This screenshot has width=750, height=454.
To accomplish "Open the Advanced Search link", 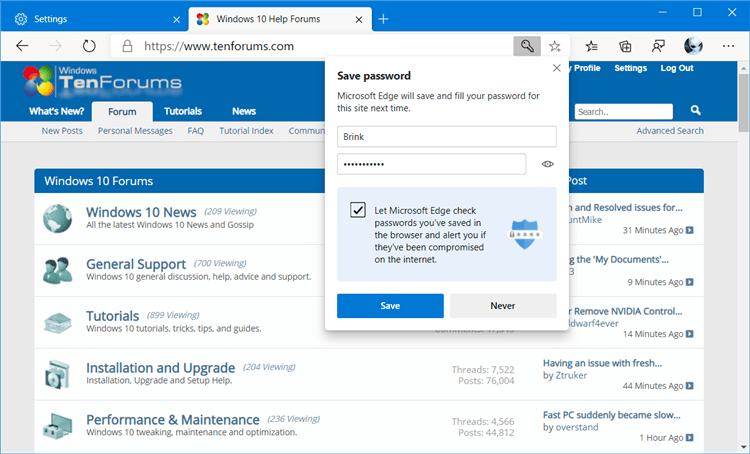I will (x=670, y=131).
